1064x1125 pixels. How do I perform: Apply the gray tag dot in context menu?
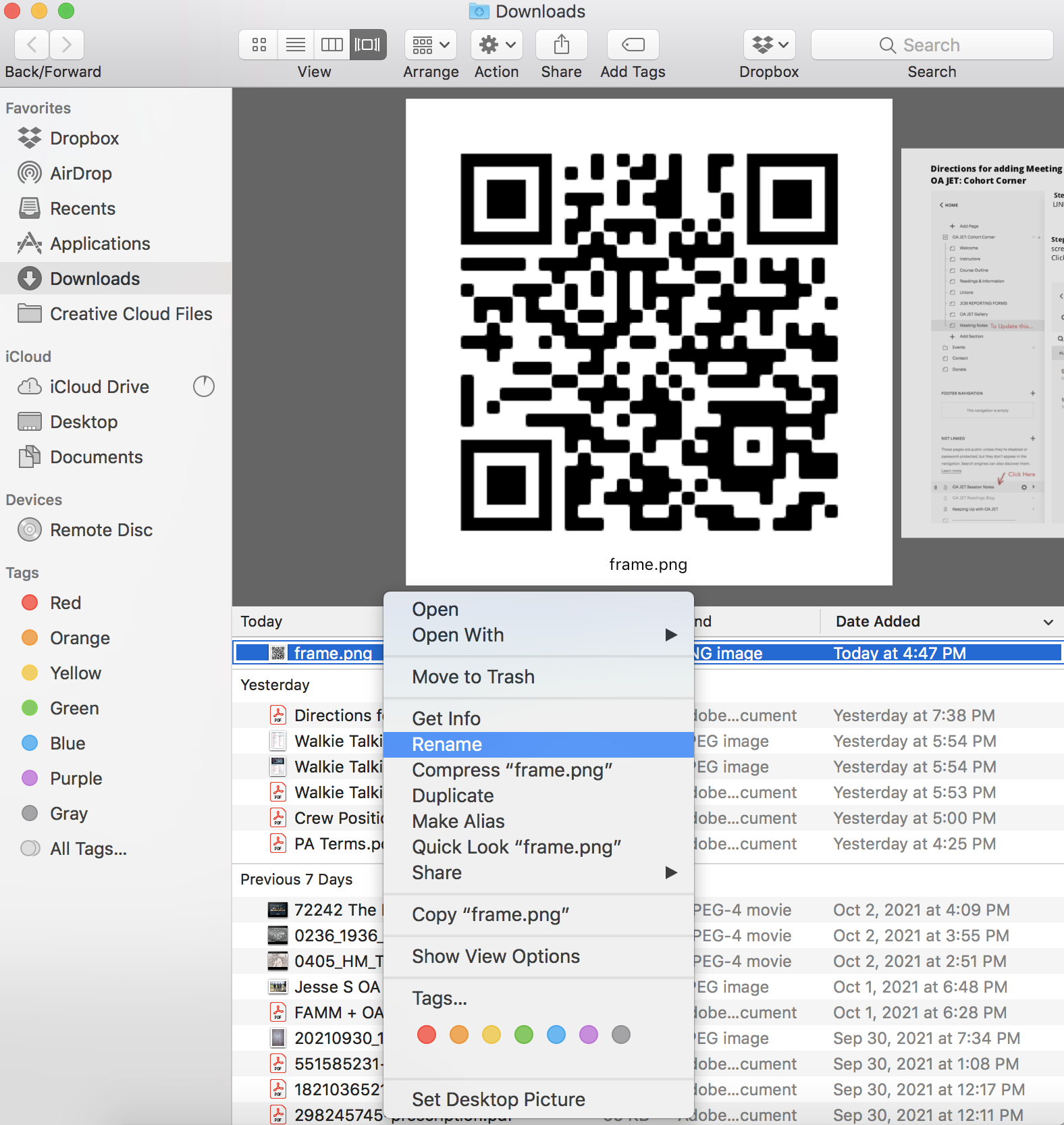click(621, 1035)
